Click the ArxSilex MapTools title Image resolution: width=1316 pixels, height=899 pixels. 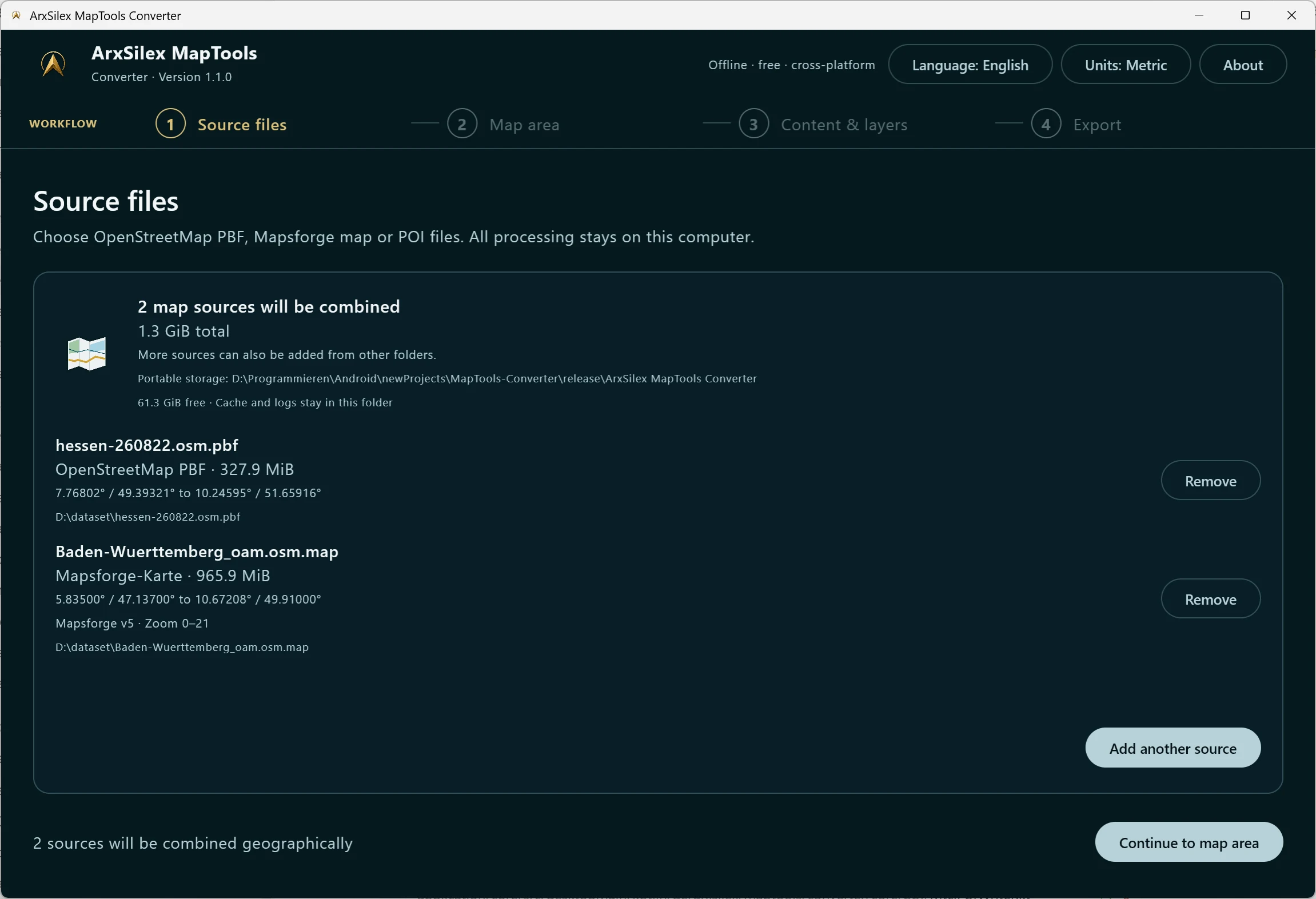[x=174, y=53]
